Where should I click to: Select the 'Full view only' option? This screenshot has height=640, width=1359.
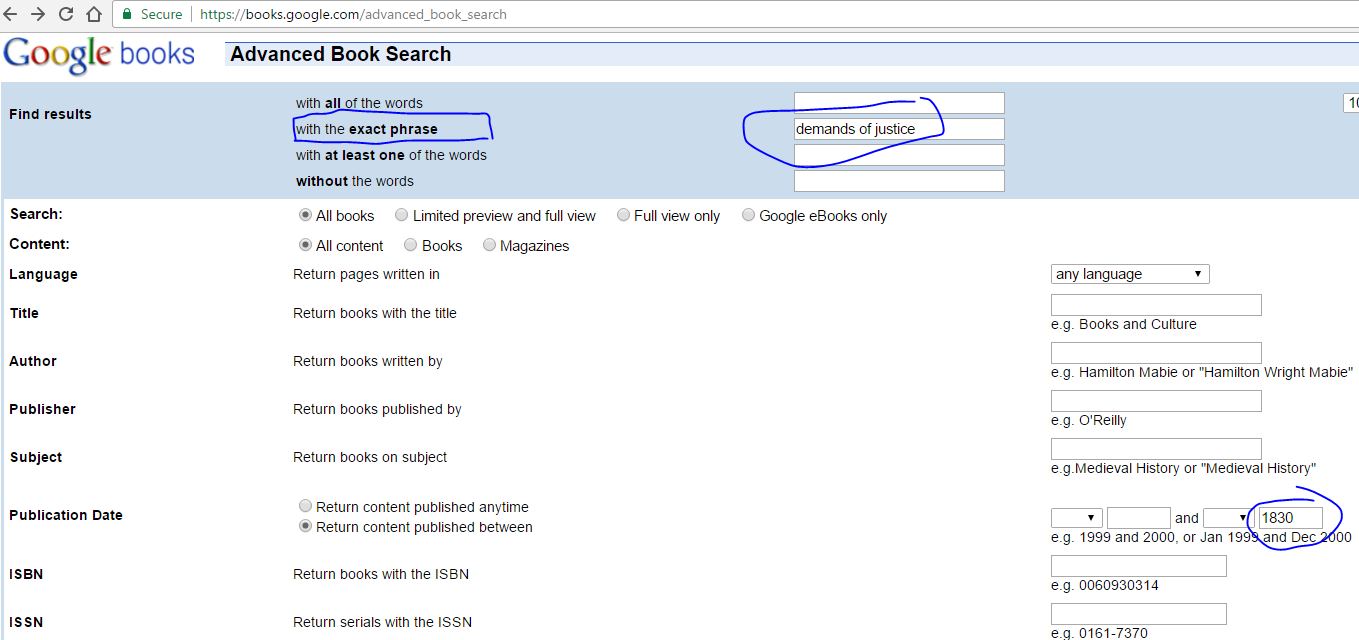tap(623, 215)
